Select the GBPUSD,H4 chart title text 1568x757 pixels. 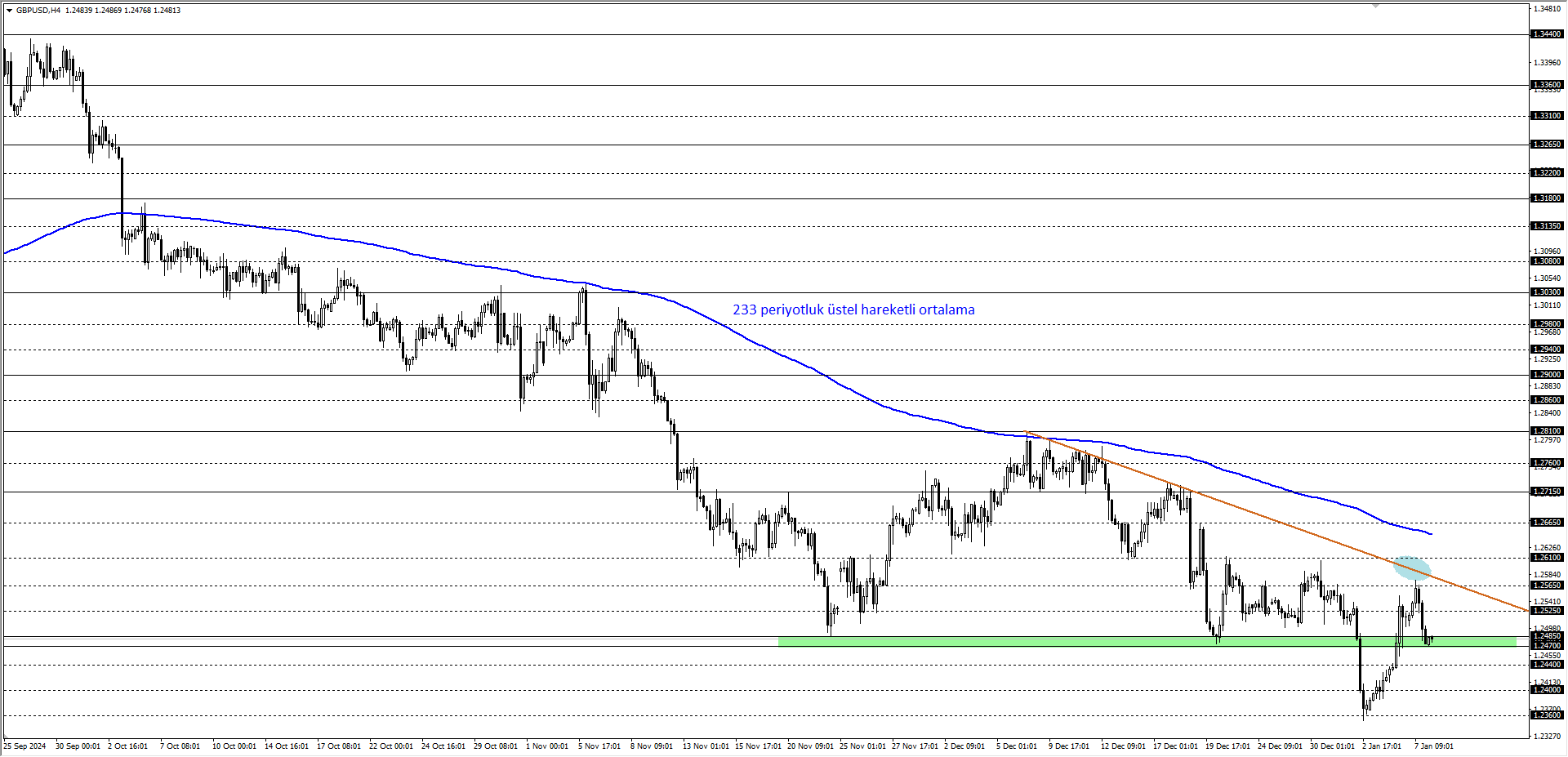tap(38, 11)
